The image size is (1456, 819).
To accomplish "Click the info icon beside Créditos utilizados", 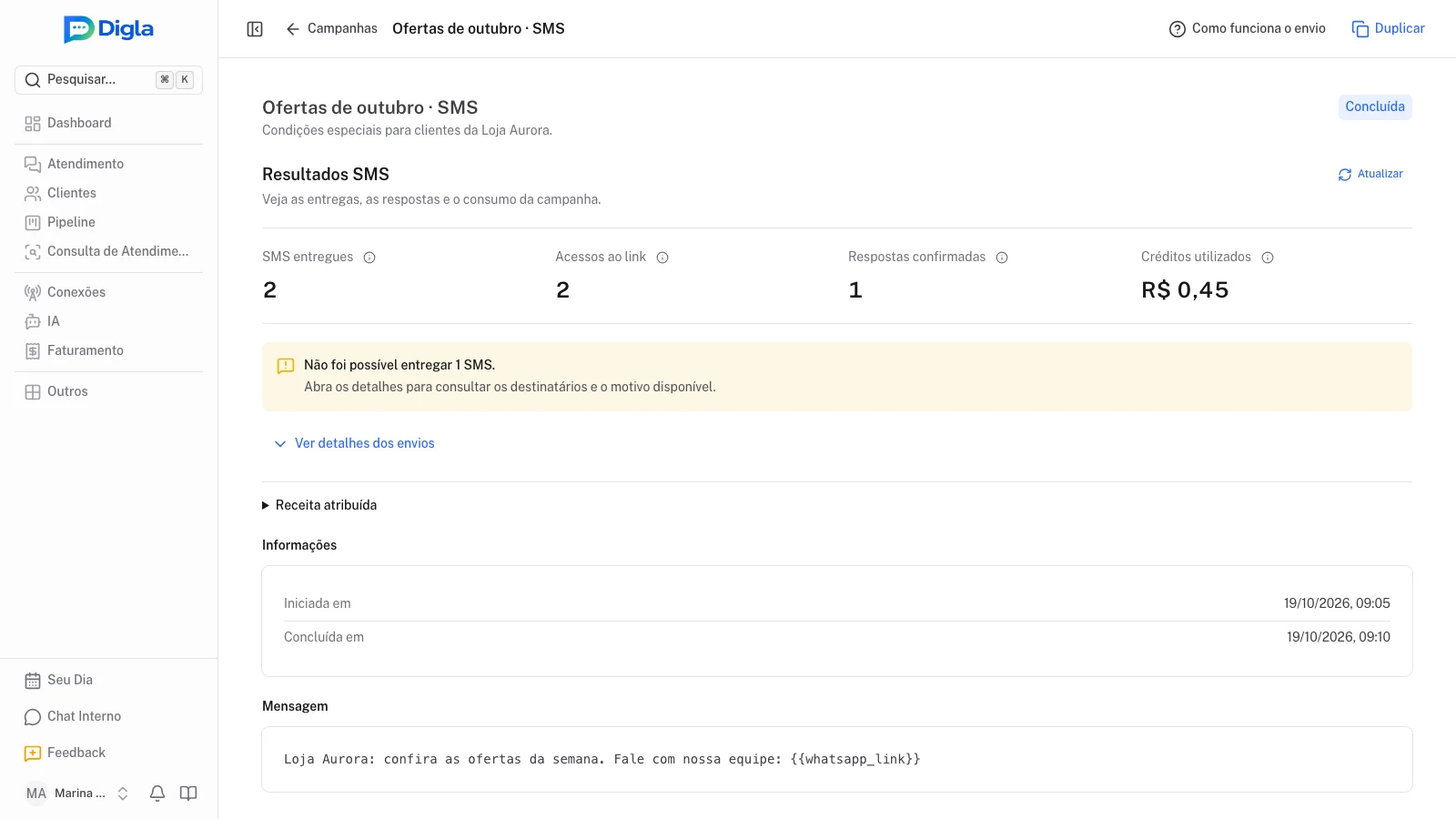I will [x=1268, y=258].
